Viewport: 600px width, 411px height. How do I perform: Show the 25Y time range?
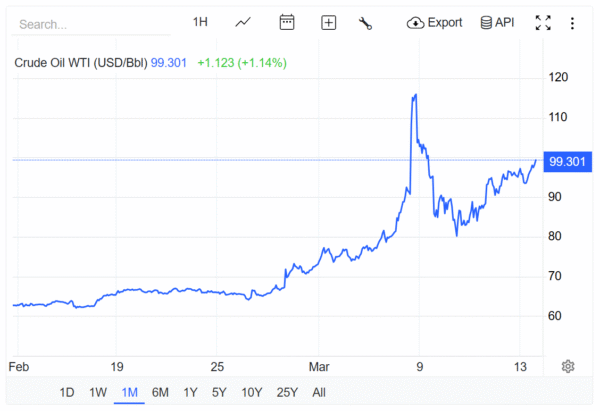tap(287, 392)
